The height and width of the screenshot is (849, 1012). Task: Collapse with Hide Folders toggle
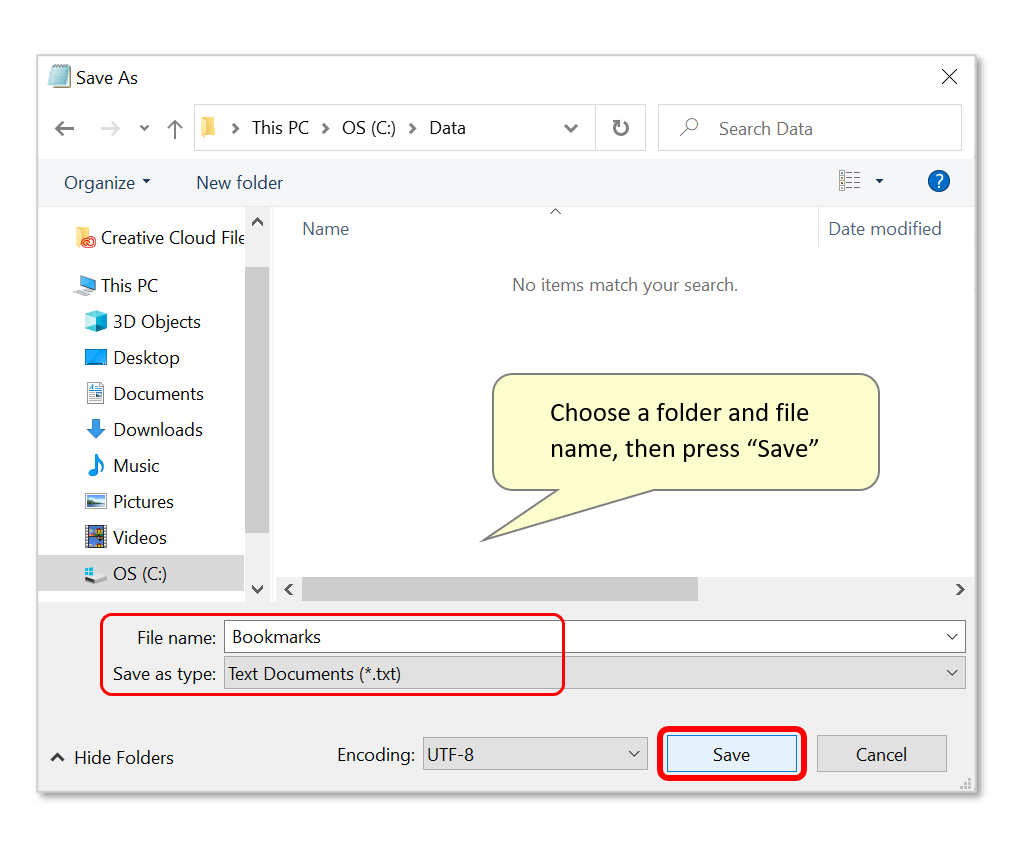(113, 757)
